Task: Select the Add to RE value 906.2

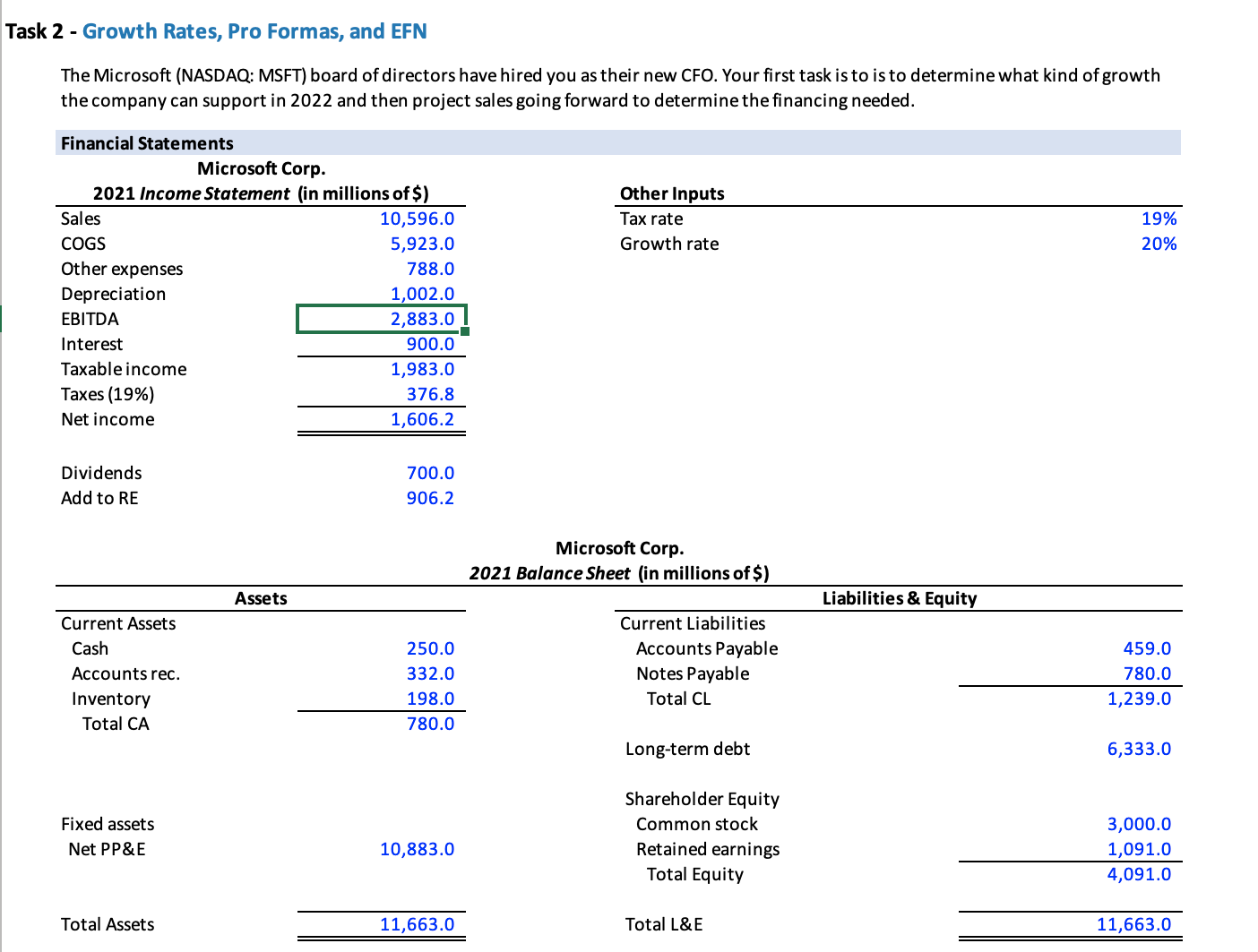Action: 429,498
